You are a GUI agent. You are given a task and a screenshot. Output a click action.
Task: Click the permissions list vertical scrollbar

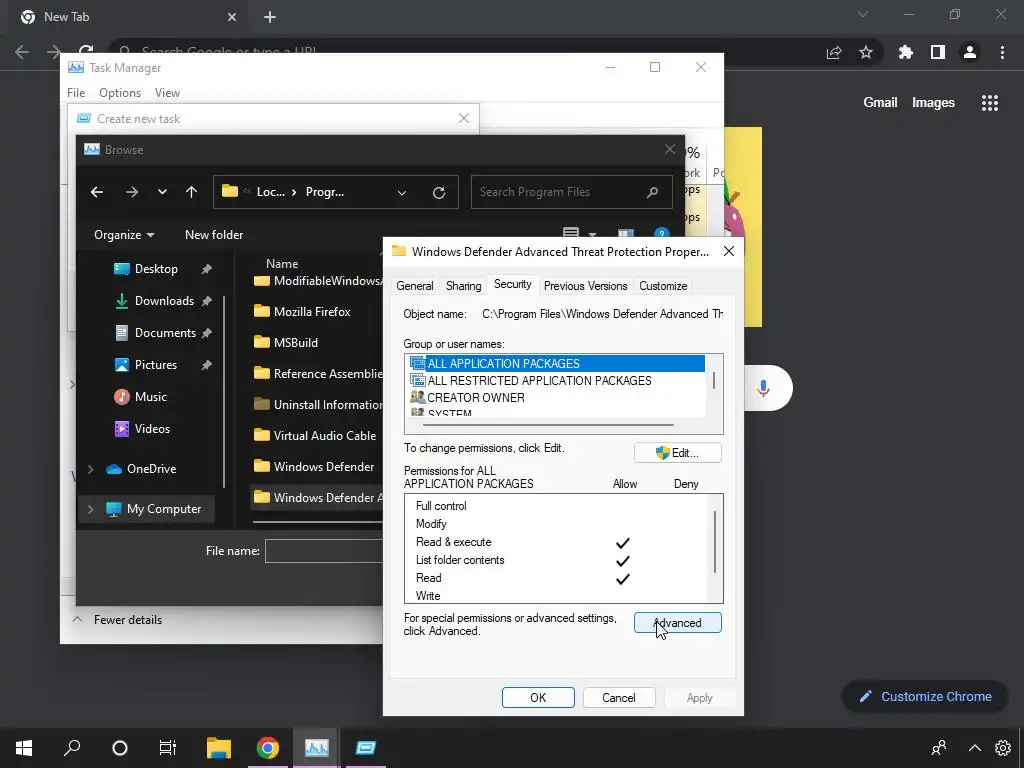[x=716, y=542]
